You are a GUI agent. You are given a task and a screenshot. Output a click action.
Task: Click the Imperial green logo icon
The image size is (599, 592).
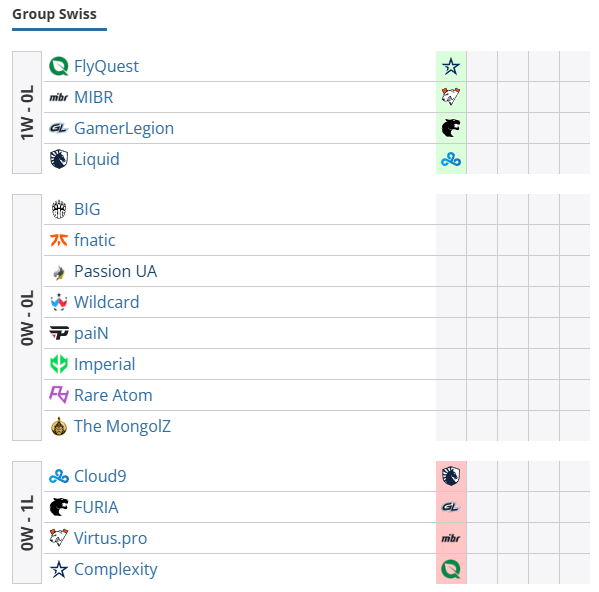[x=59, y=364]
